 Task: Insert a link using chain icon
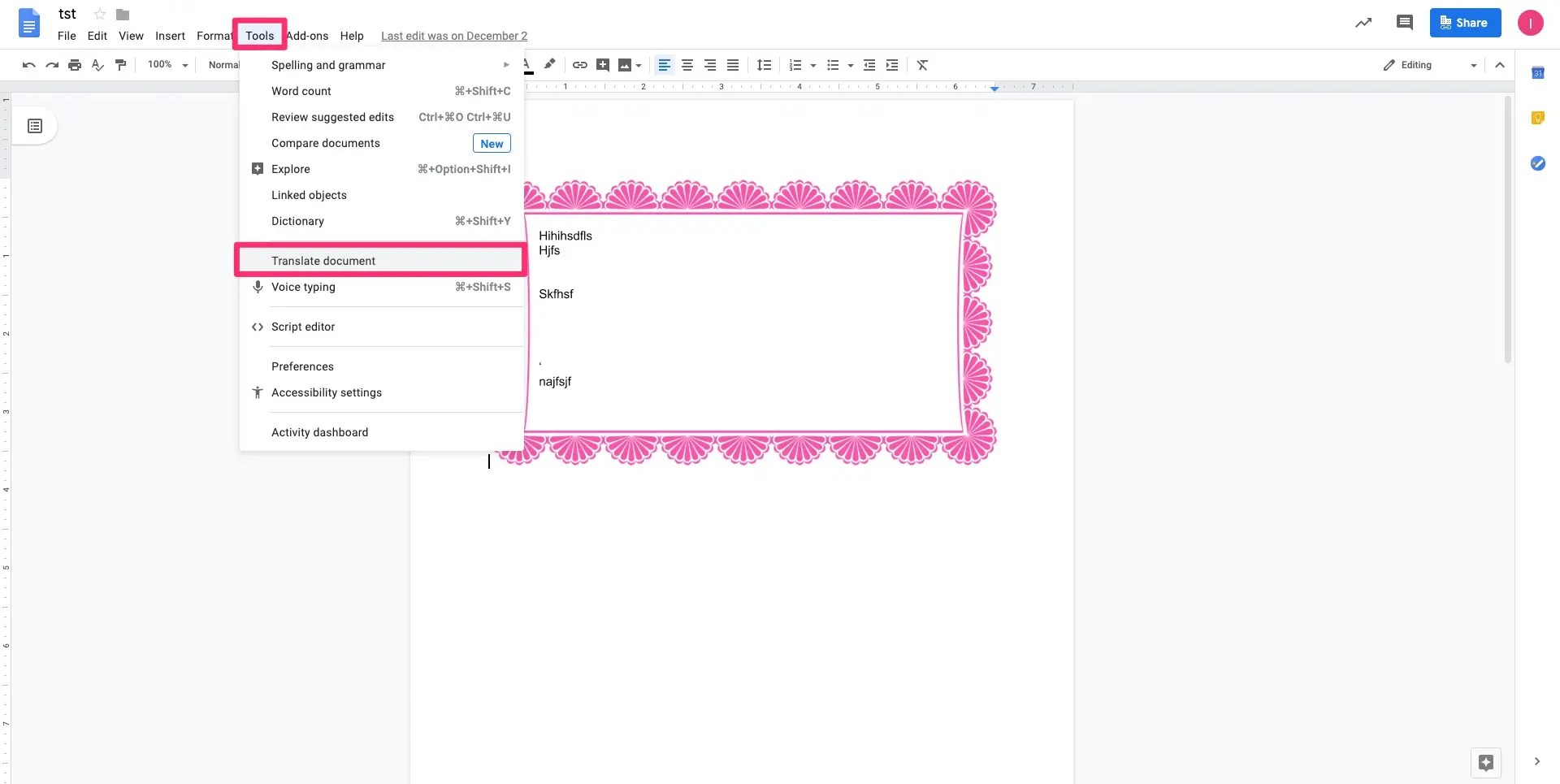tap(580, 65)
